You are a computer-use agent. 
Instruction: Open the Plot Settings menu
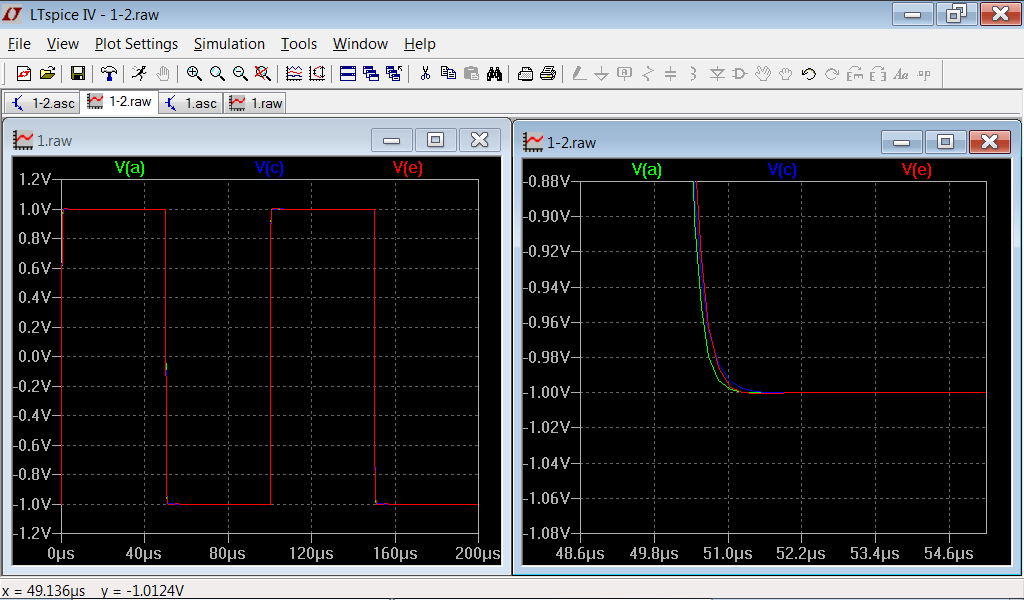point(136,44)
